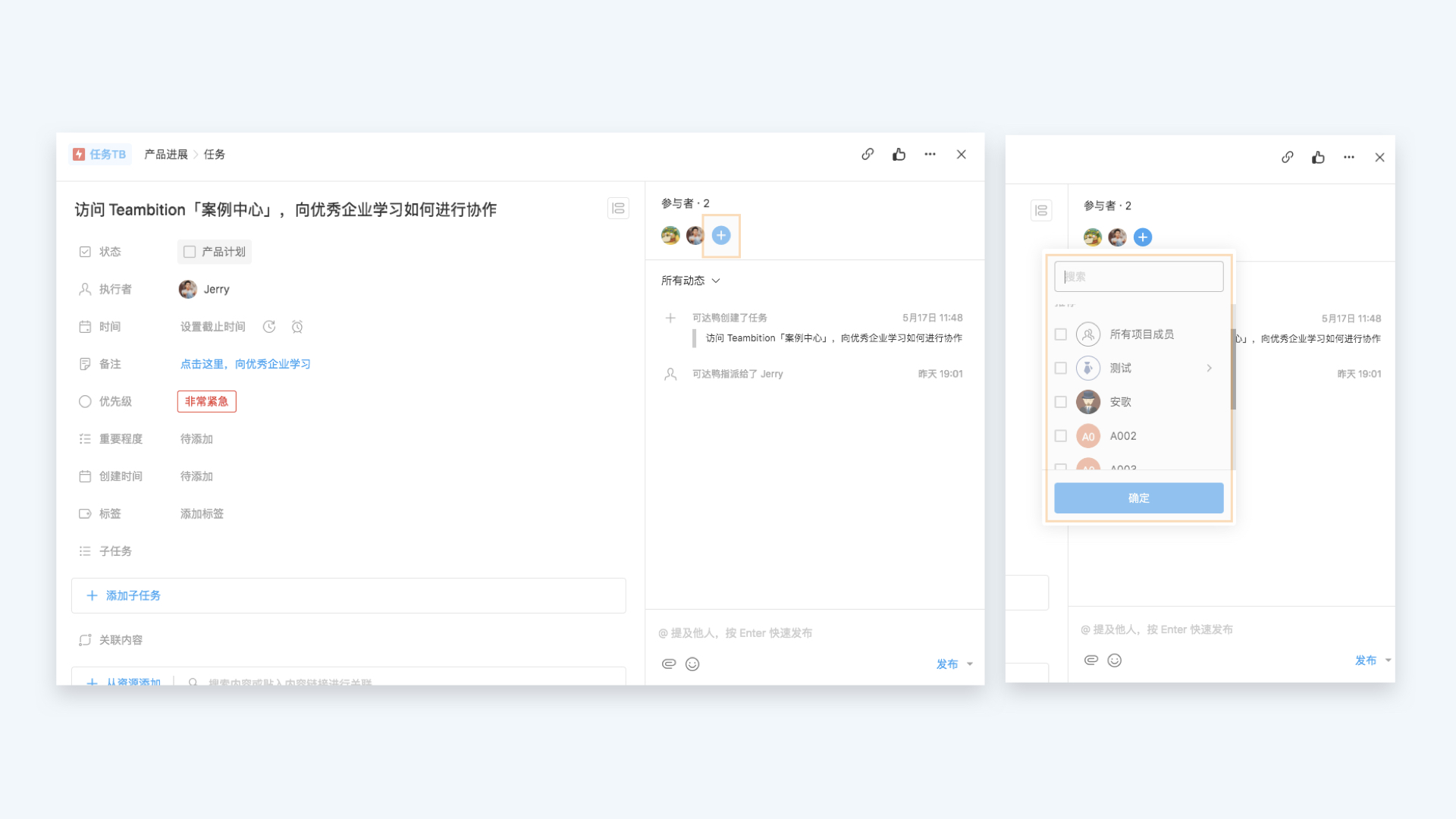Expand 所有动态 activity filter dropdown
Image resolution: width=1456 pixels, height=819 pixels.
691,281
